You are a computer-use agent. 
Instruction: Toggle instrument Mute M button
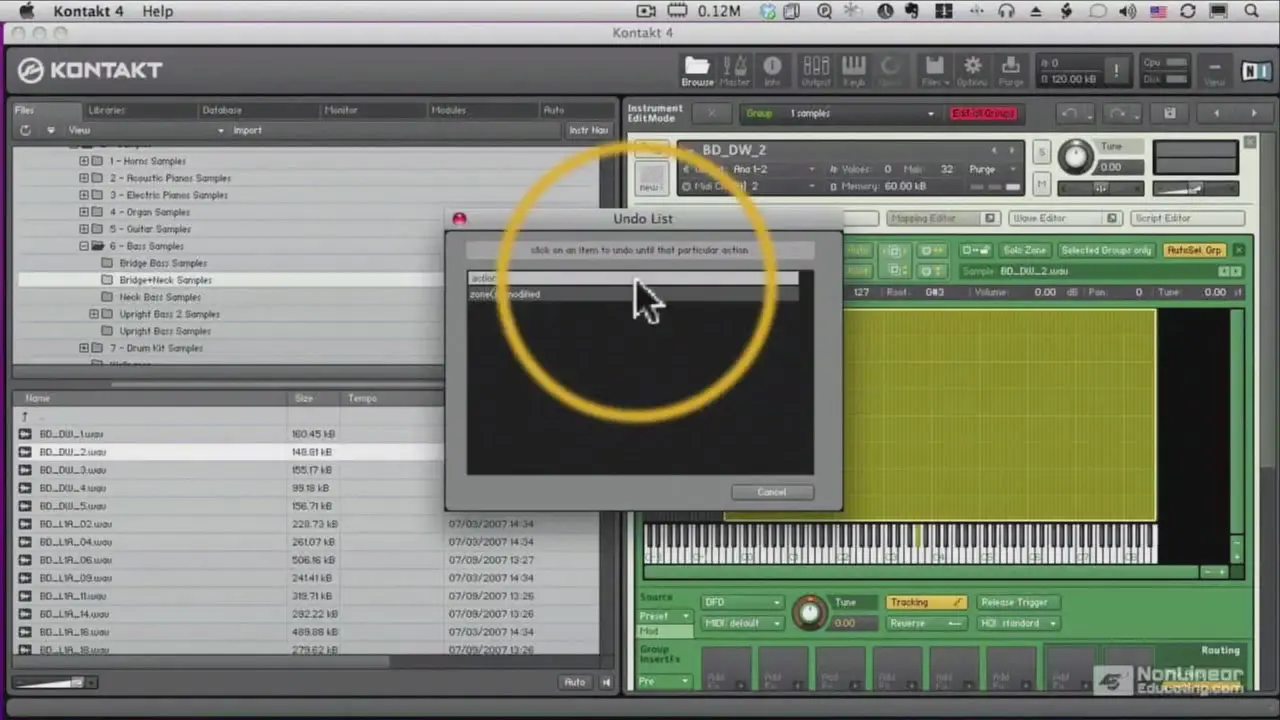[1042, 185]
